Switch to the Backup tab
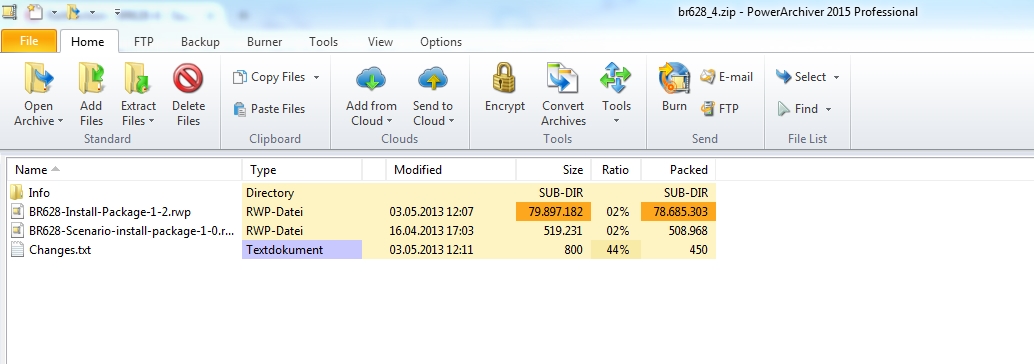This screenshot has height=364, width=1034. tap(200, 42)
